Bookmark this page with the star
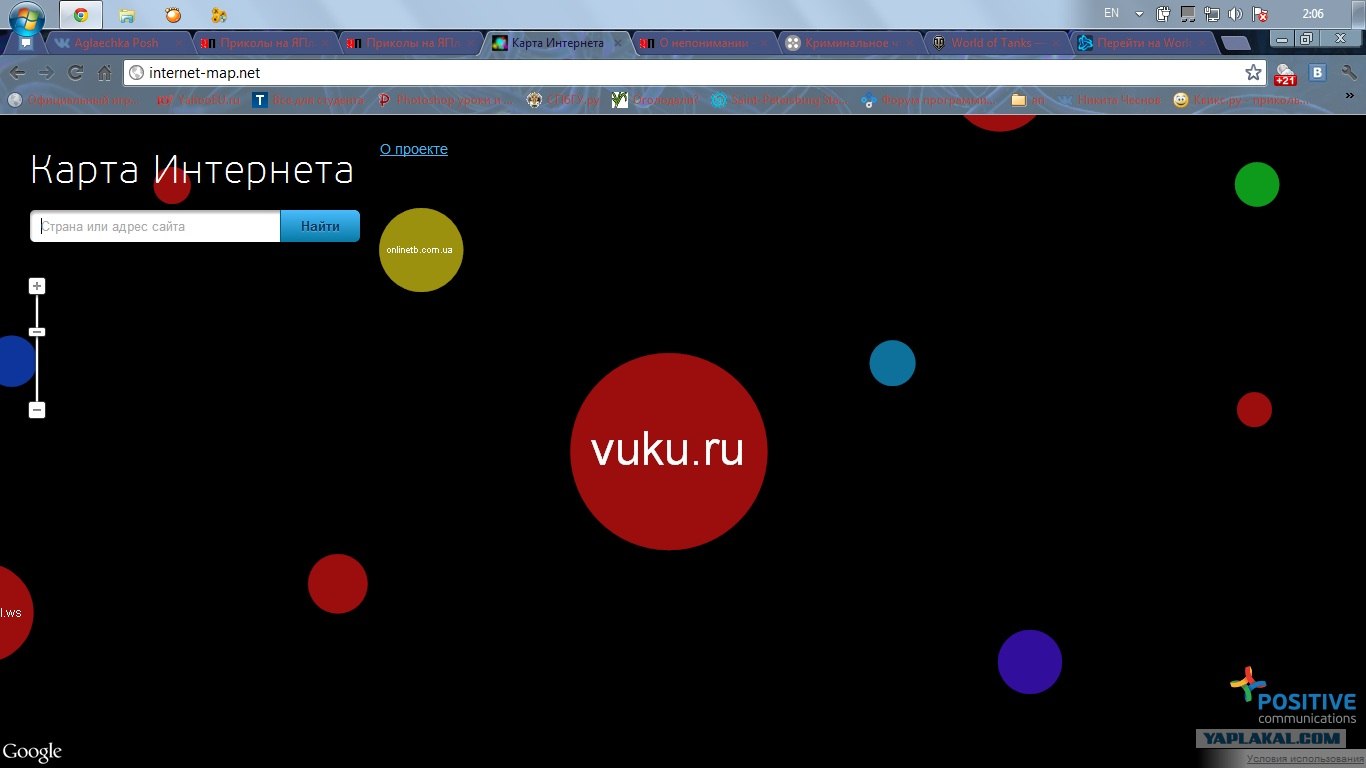The height and width of the screenshot is (768, 1366). tap(1253, 73)
